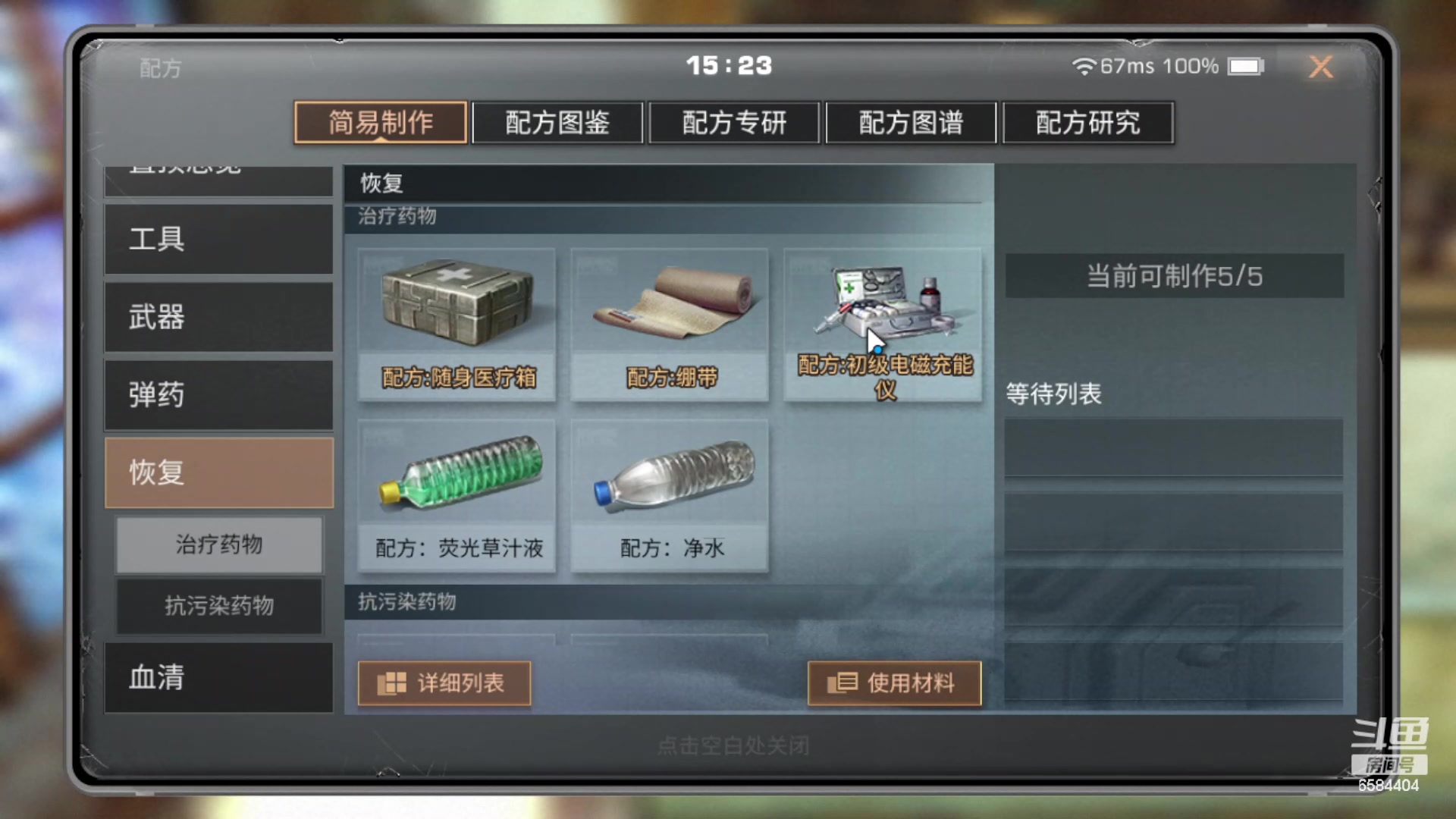Expand the 血清 category

218,677
